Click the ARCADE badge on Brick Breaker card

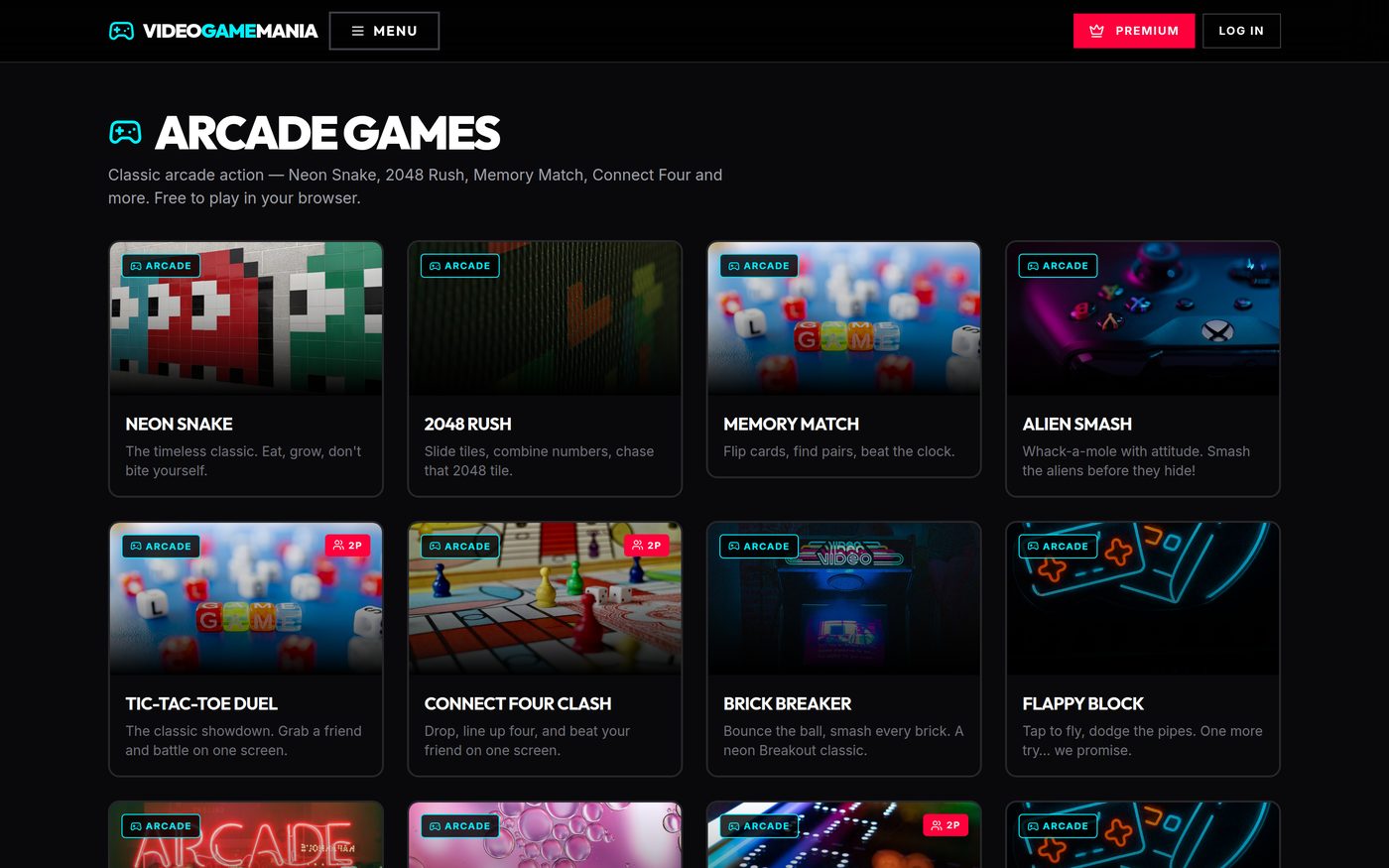click(759, 547)
